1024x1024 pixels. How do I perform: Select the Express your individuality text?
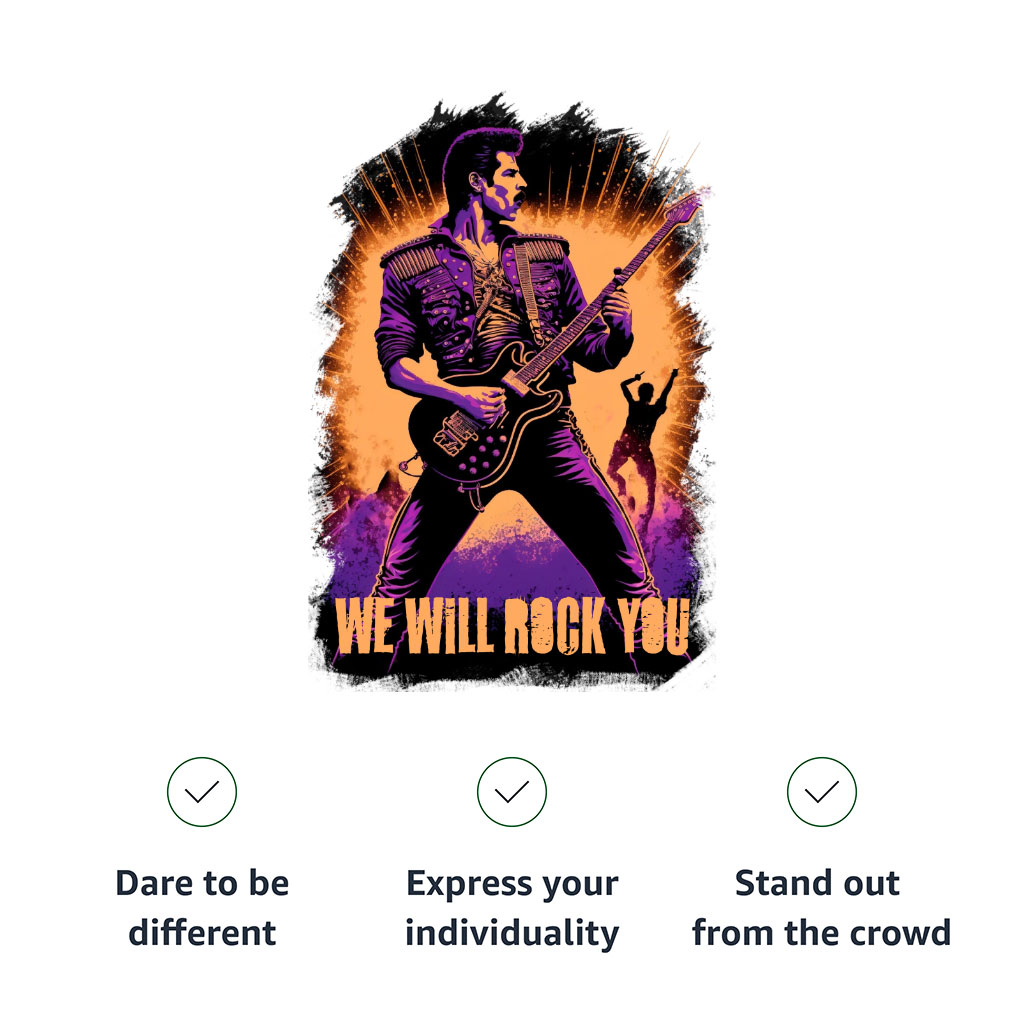pos(512,908)
